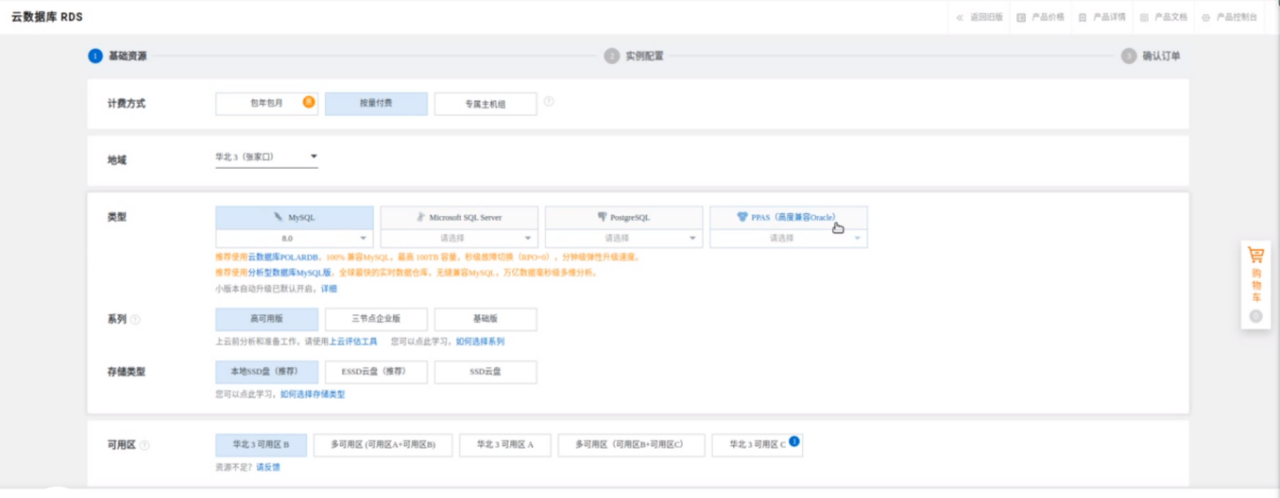
Task: Click the 产品详情 document icon
Action: pos(1082,17)
